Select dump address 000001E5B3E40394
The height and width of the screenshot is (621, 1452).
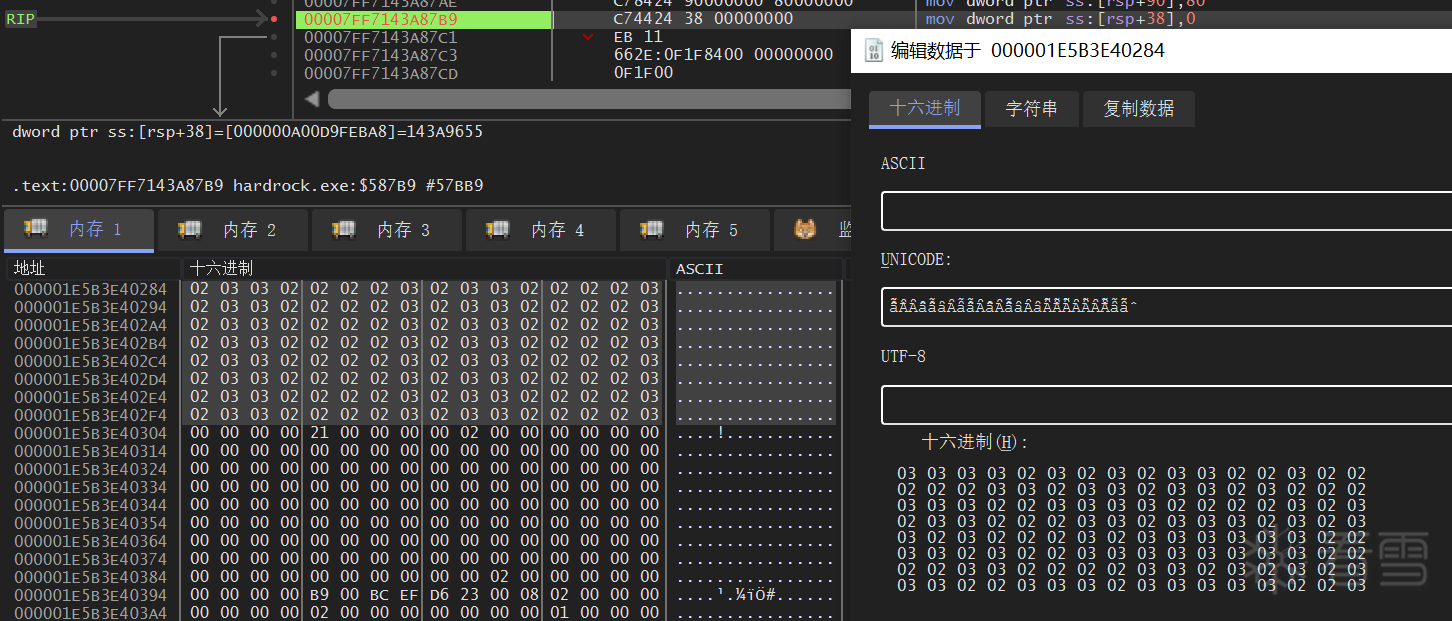point(90,595)
